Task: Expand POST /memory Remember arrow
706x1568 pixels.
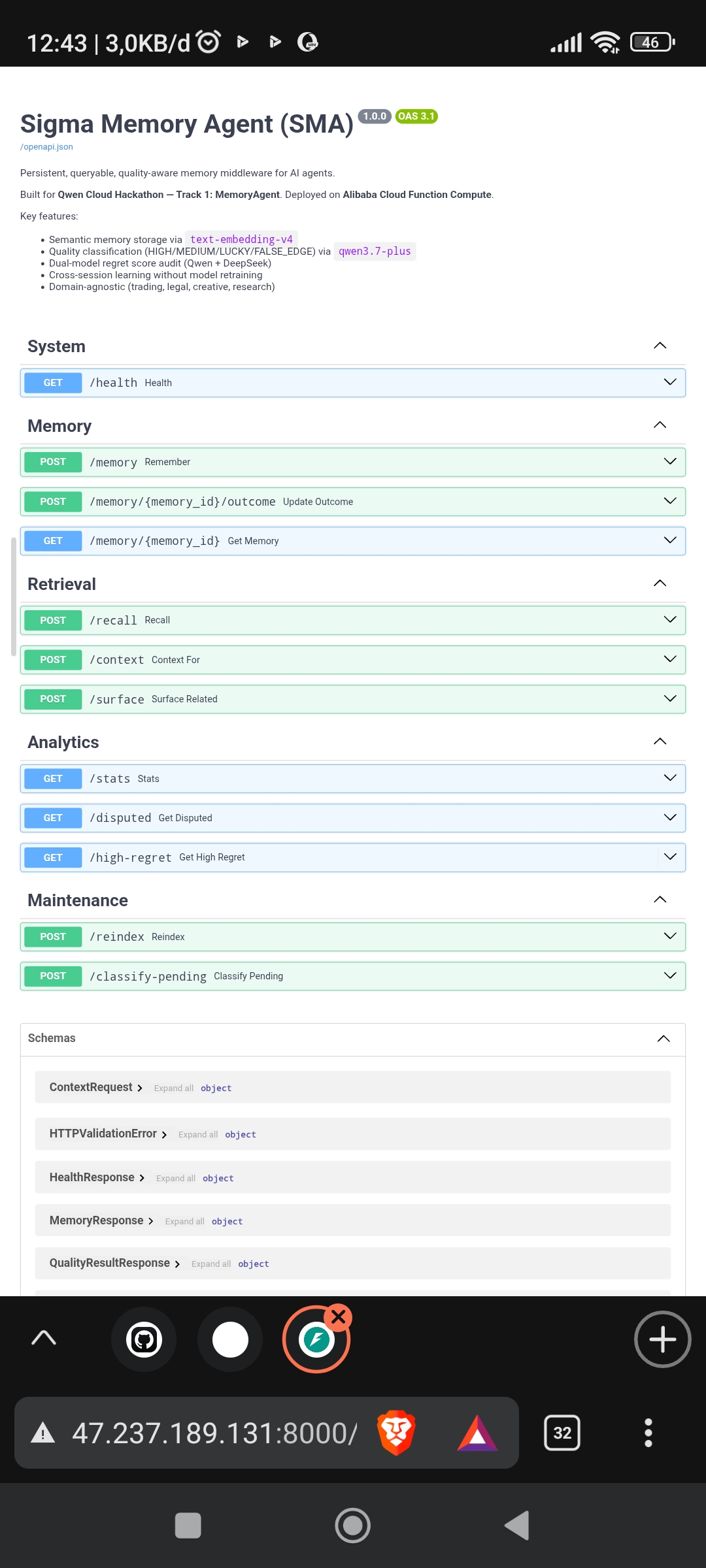Action: point(670,461)
